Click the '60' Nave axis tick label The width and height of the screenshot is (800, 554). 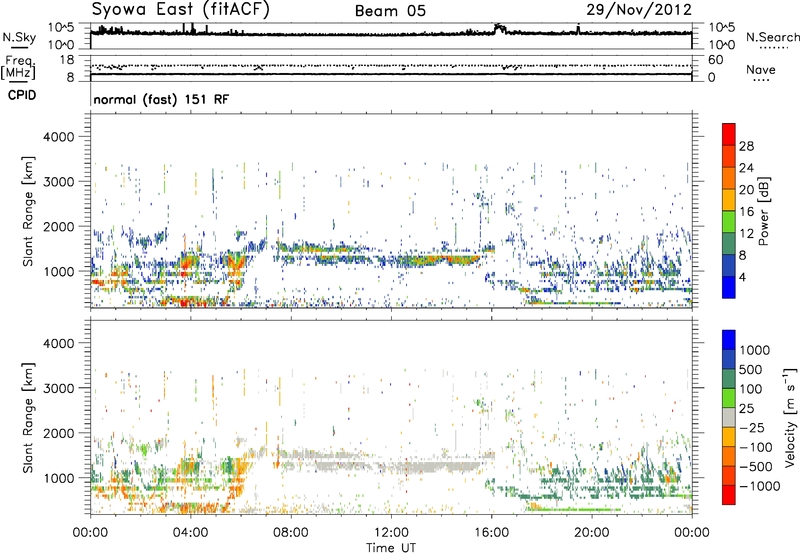point(715,60)
